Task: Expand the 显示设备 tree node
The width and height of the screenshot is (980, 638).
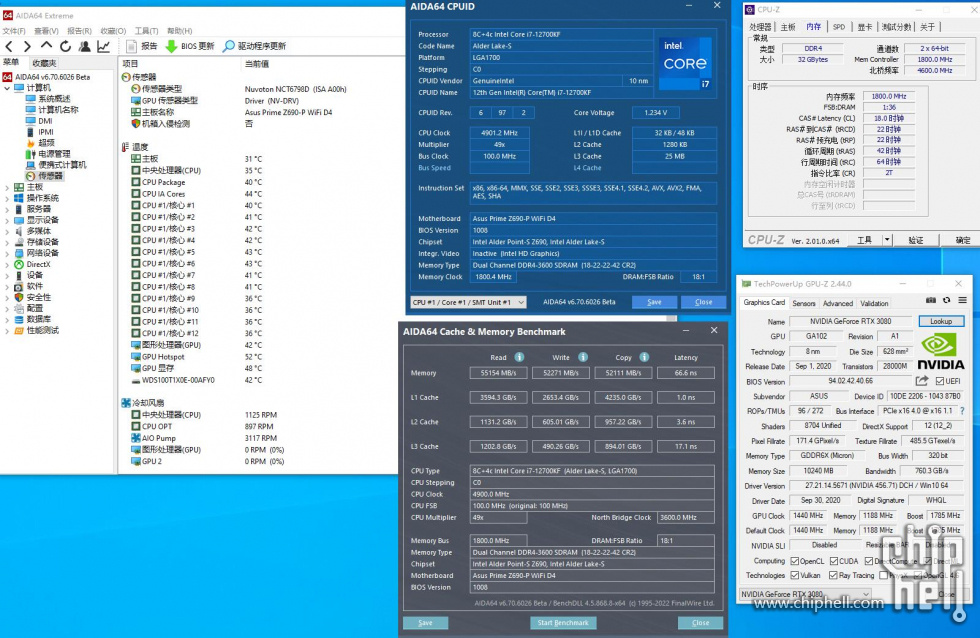Action: 7,220
